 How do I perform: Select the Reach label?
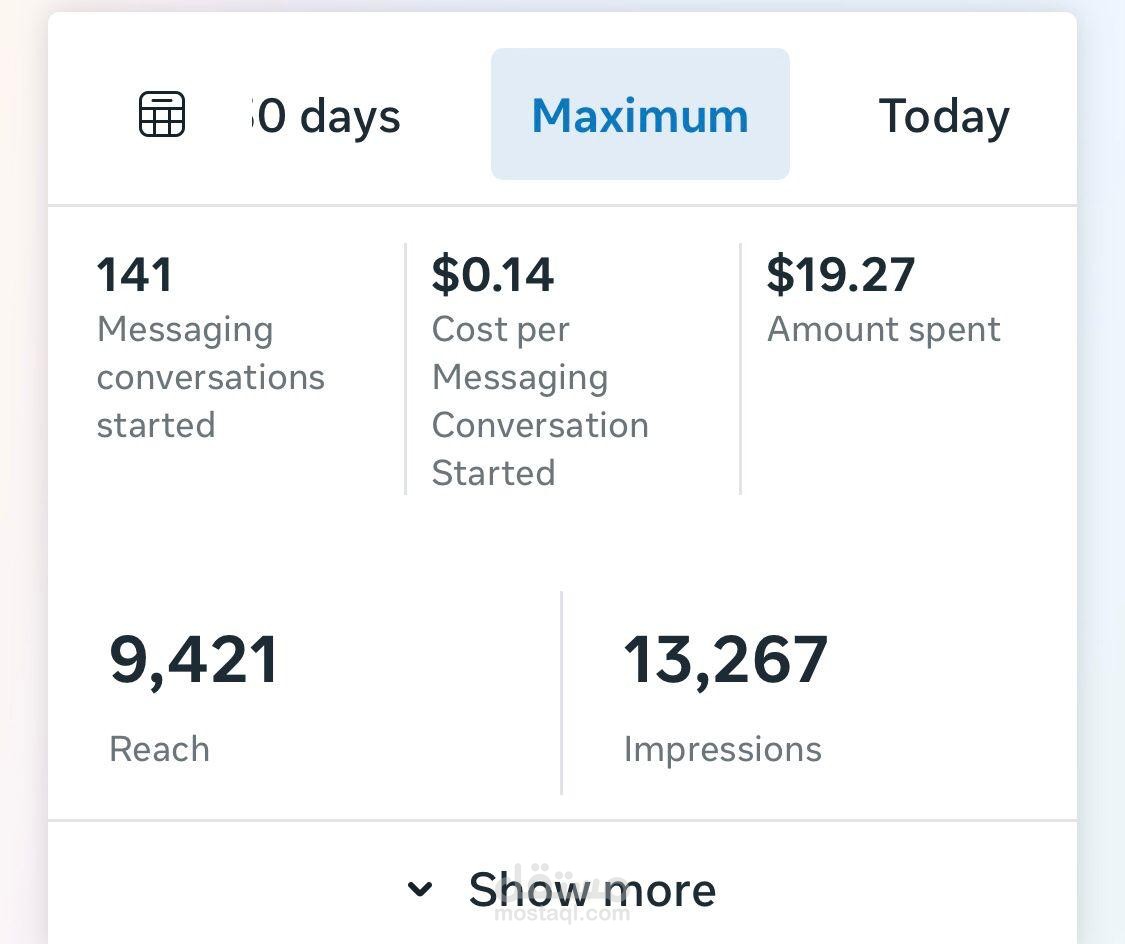pyautogui.click(x=159, y=750)
